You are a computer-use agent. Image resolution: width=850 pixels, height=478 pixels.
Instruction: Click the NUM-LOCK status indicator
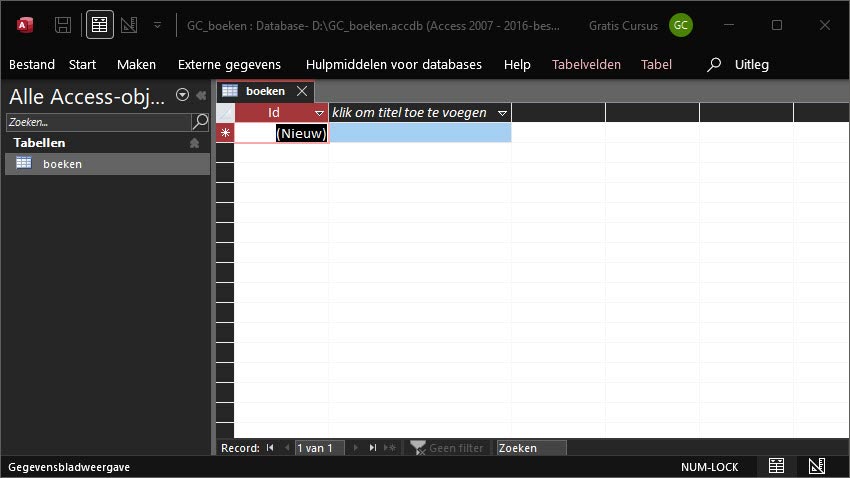tap(710, 467)
